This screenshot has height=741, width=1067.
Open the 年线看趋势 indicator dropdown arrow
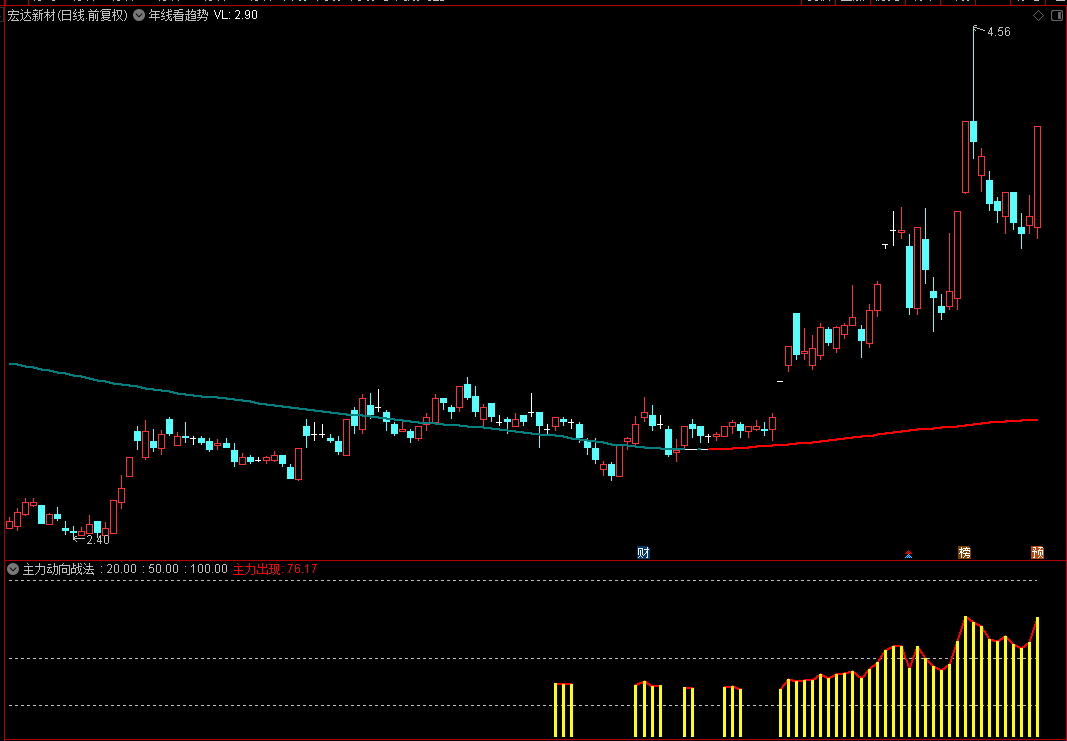(x=139, y=15)
